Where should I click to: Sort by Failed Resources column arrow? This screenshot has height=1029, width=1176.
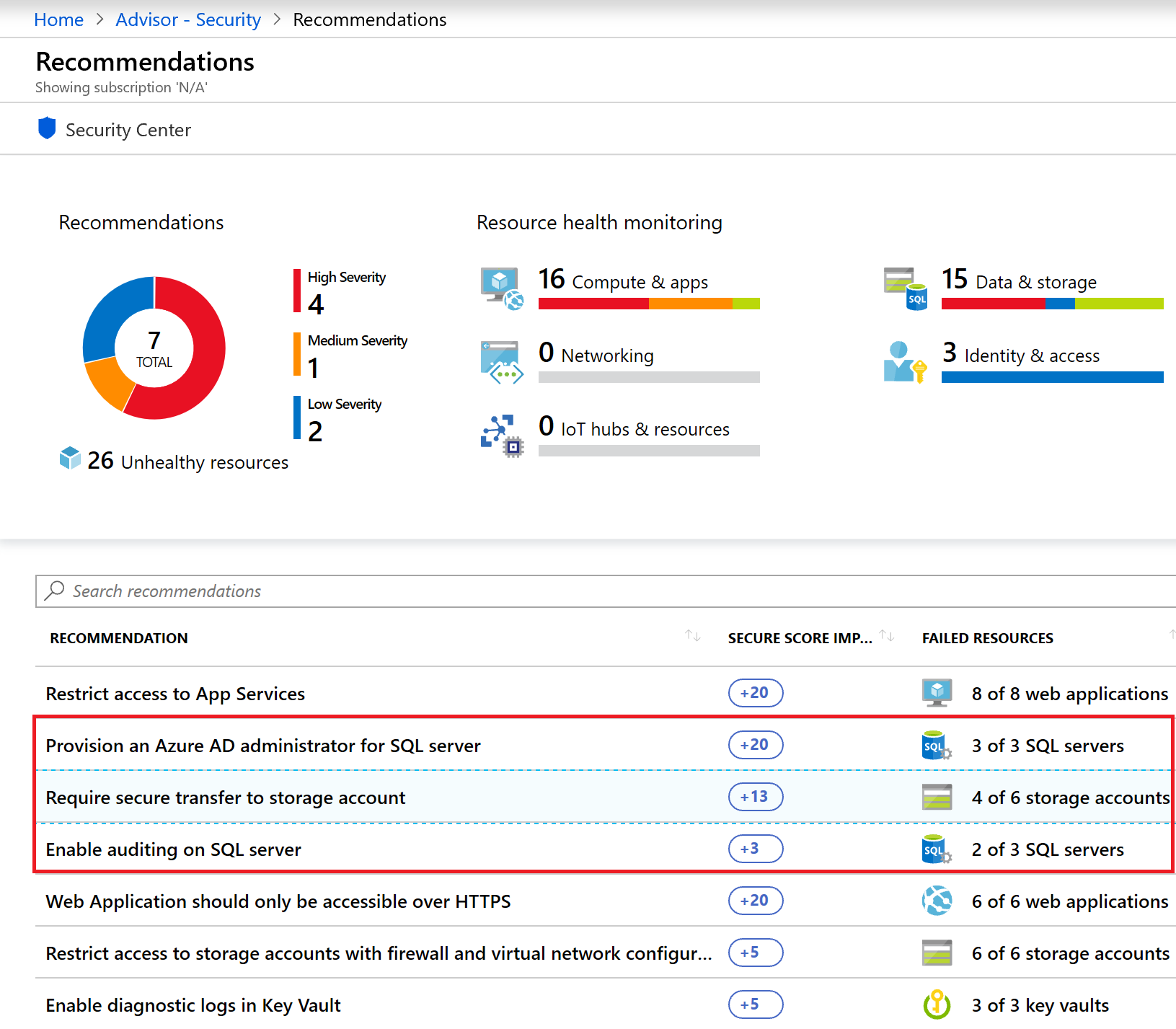[1172, 635]
